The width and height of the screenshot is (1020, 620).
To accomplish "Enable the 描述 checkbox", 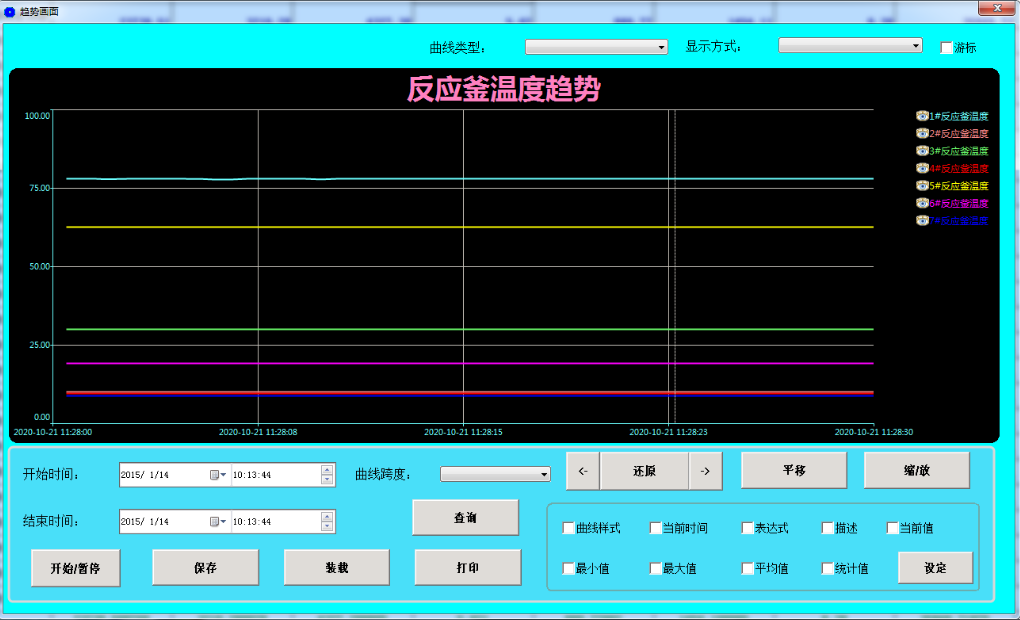I will pos(827,528).
